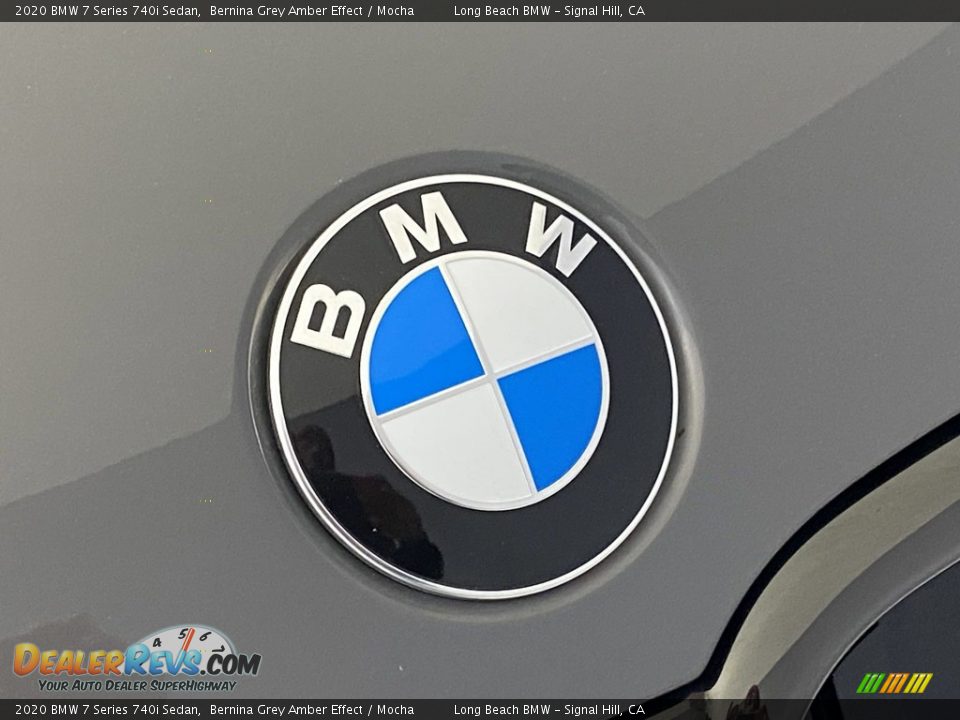Click the BMW roundel emblem
Image resolution: width=960 pixels, height=720 pixels.
pos(474,386)
